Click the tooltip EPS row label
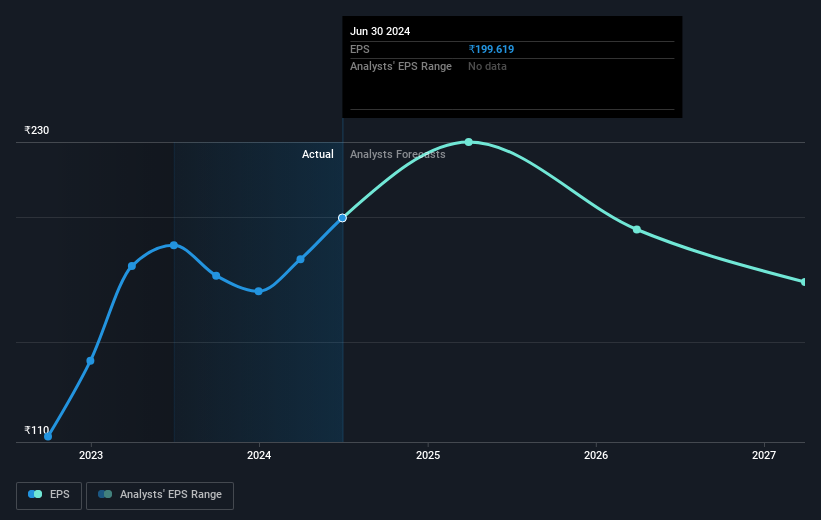 coord(360,49)
